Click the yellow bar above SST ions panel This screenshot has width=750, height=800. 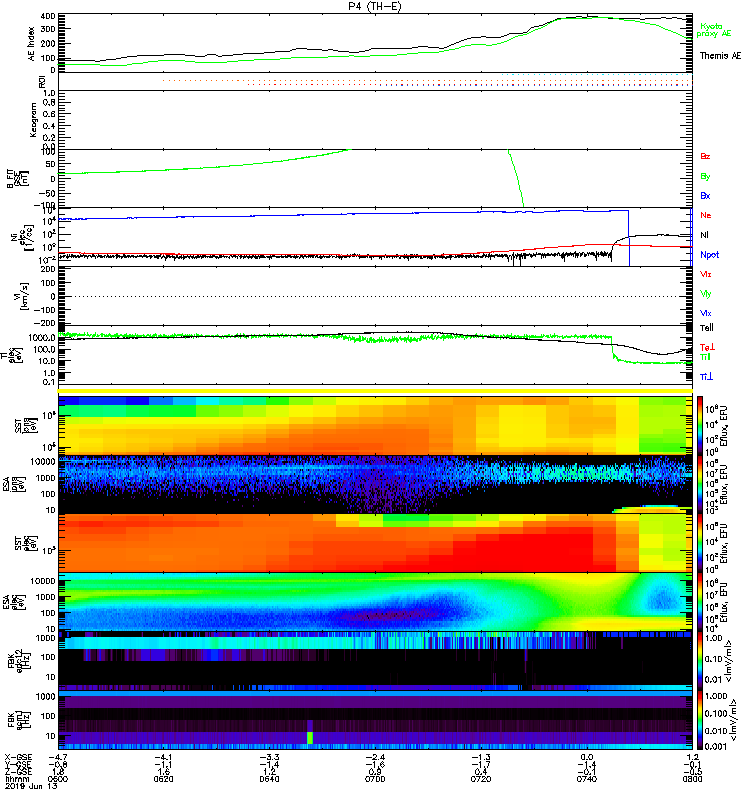[375, 391]
